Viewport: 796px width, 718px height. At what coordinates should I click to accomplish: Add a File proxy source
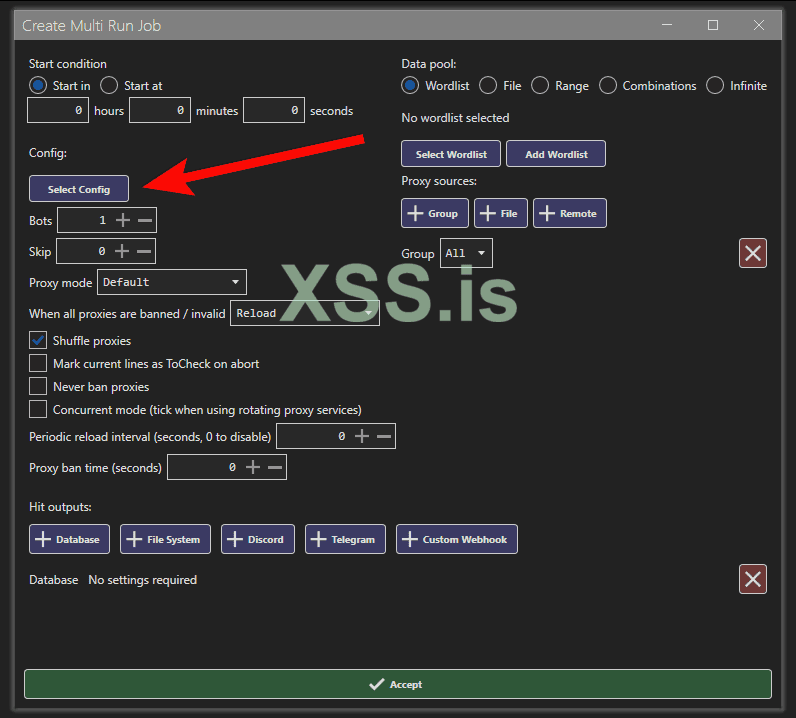click(x=501, y=213)
